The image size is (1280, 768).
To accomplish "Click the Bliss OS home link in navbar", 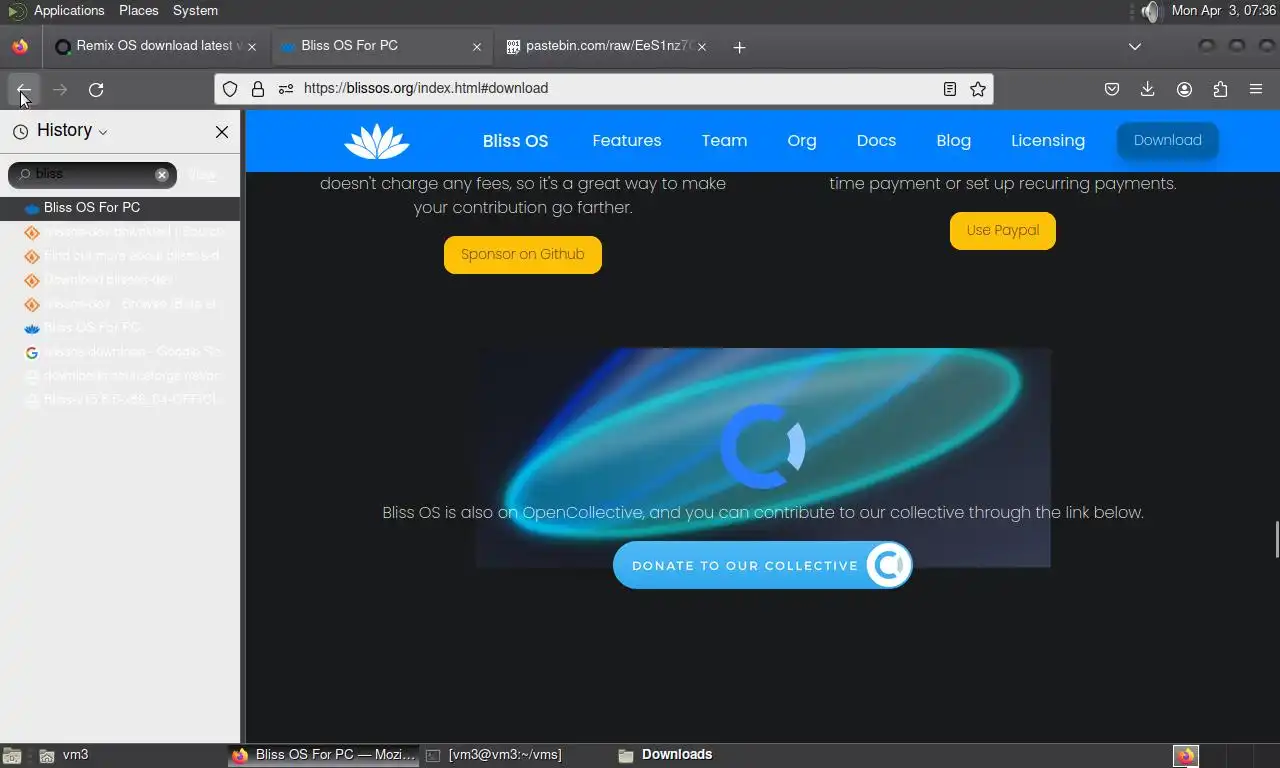I will coord(515,141).
